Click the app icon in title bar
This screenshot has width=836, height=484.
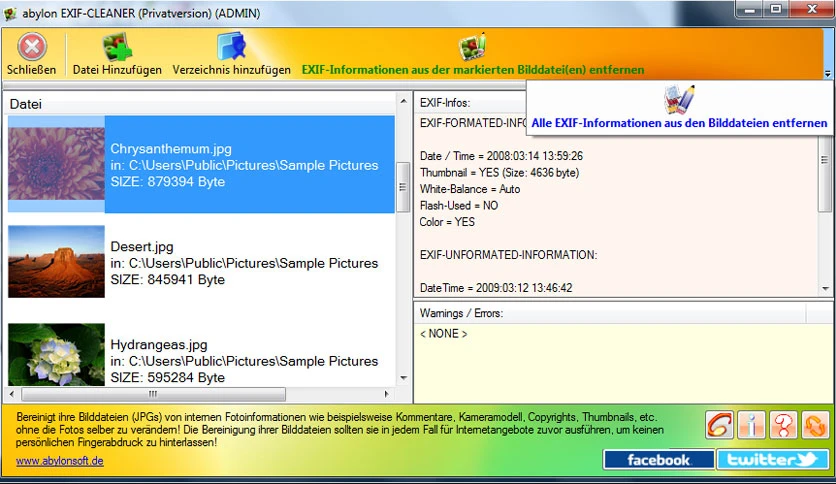coord(10,13)
